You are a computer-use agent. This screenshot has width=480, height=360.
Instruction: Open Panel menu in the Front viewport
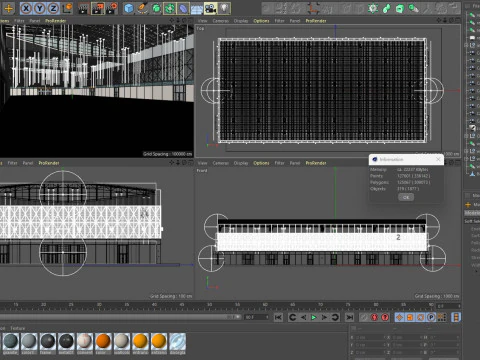tap(295, 163)
